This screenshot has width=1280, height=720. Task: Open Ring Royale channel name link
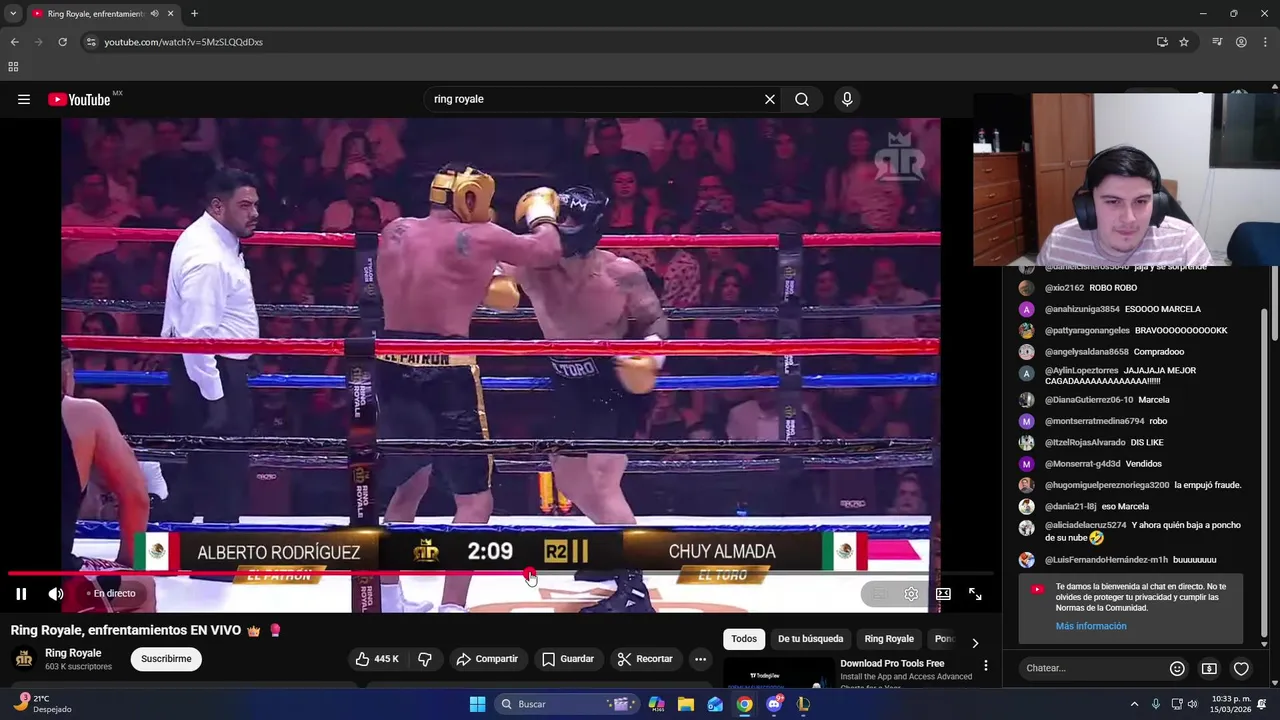[73, 653]
